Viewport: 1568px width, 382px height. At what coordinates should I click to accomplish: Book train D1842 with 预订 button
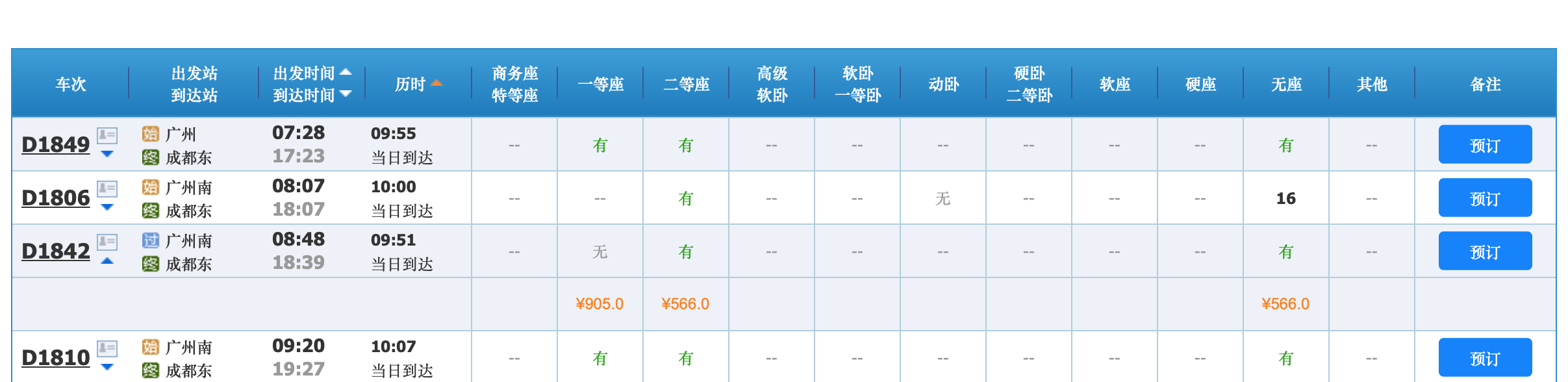point(1485,251)
